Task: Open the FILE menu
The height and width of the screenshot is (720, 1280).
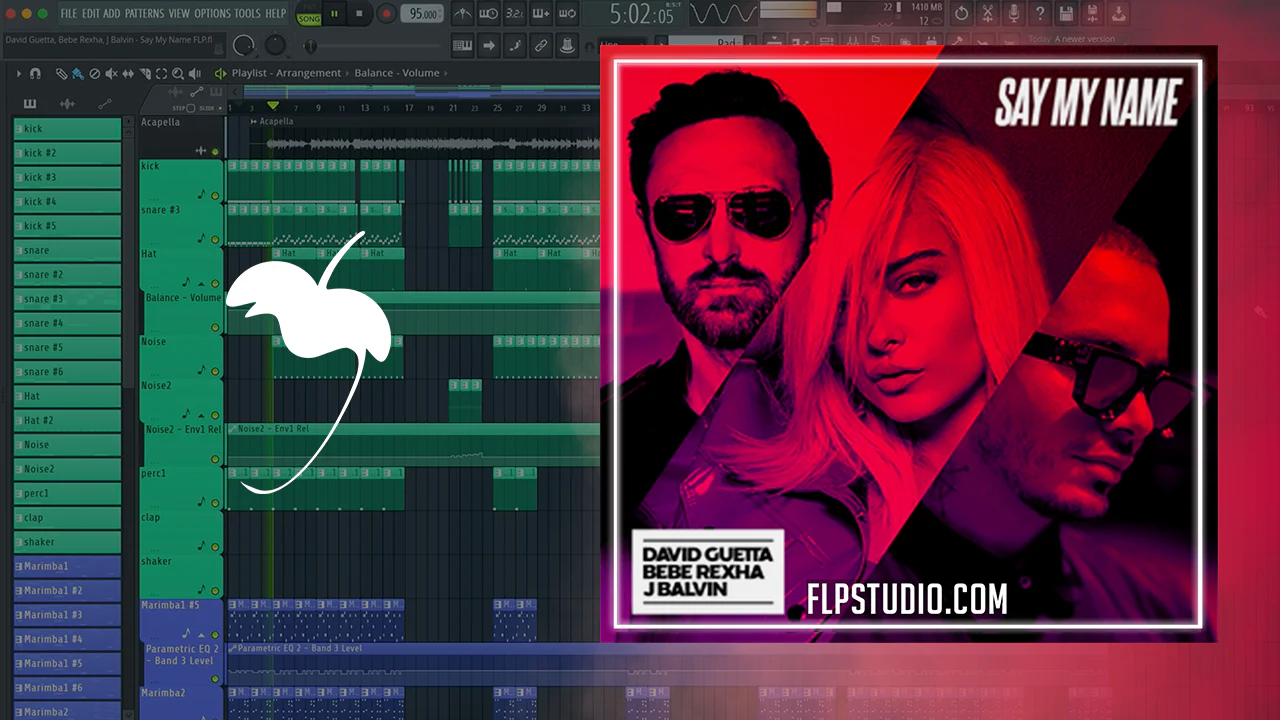Action: 69,14
